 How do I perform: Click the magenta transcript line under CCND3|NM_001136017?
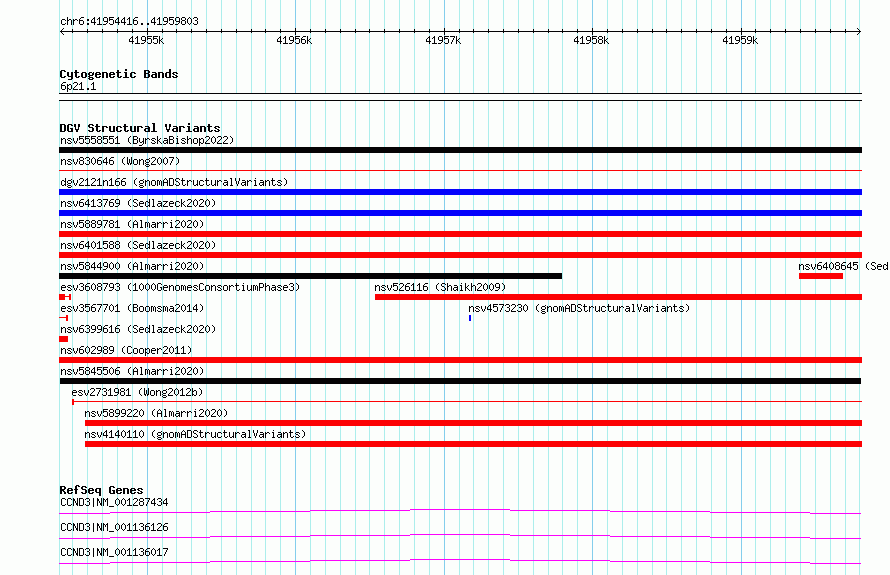coord(460,561)
